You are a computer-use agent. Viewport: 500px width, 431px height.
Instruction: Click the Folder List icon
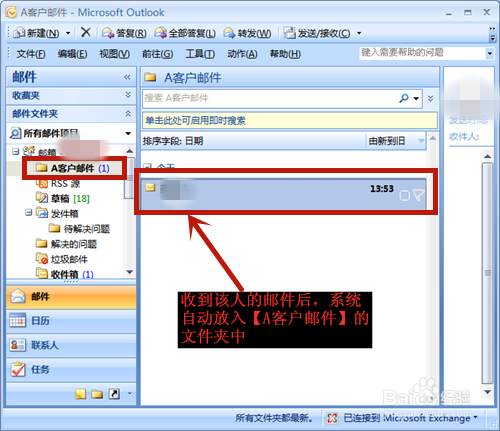coord(97,394)
